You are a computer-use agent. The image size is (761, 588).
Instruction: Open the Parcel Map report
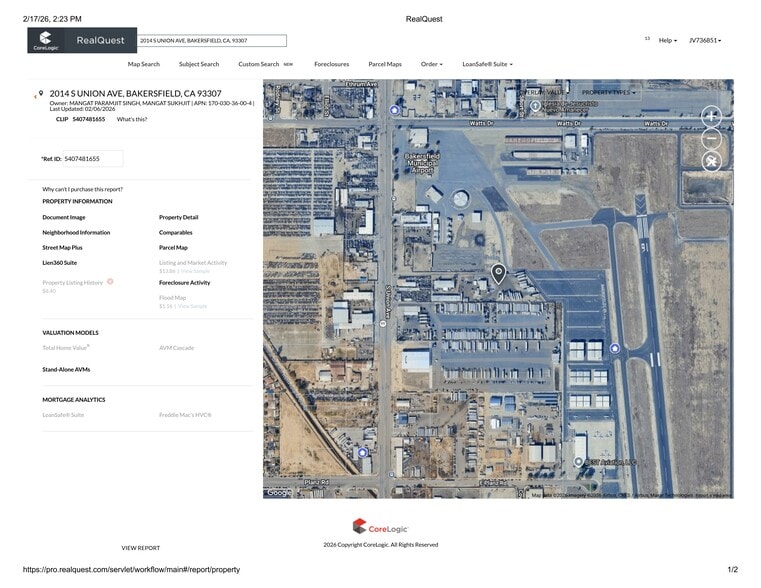tap(173, 247)
